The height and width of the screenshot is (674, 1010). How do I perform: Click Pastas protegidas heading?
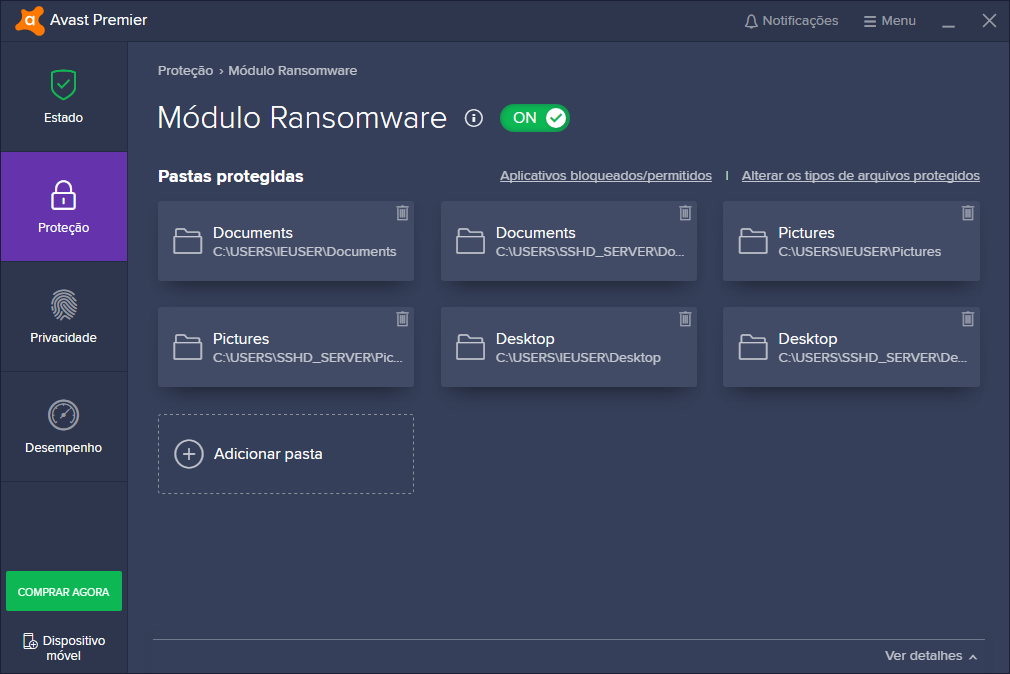click(231, 177)
